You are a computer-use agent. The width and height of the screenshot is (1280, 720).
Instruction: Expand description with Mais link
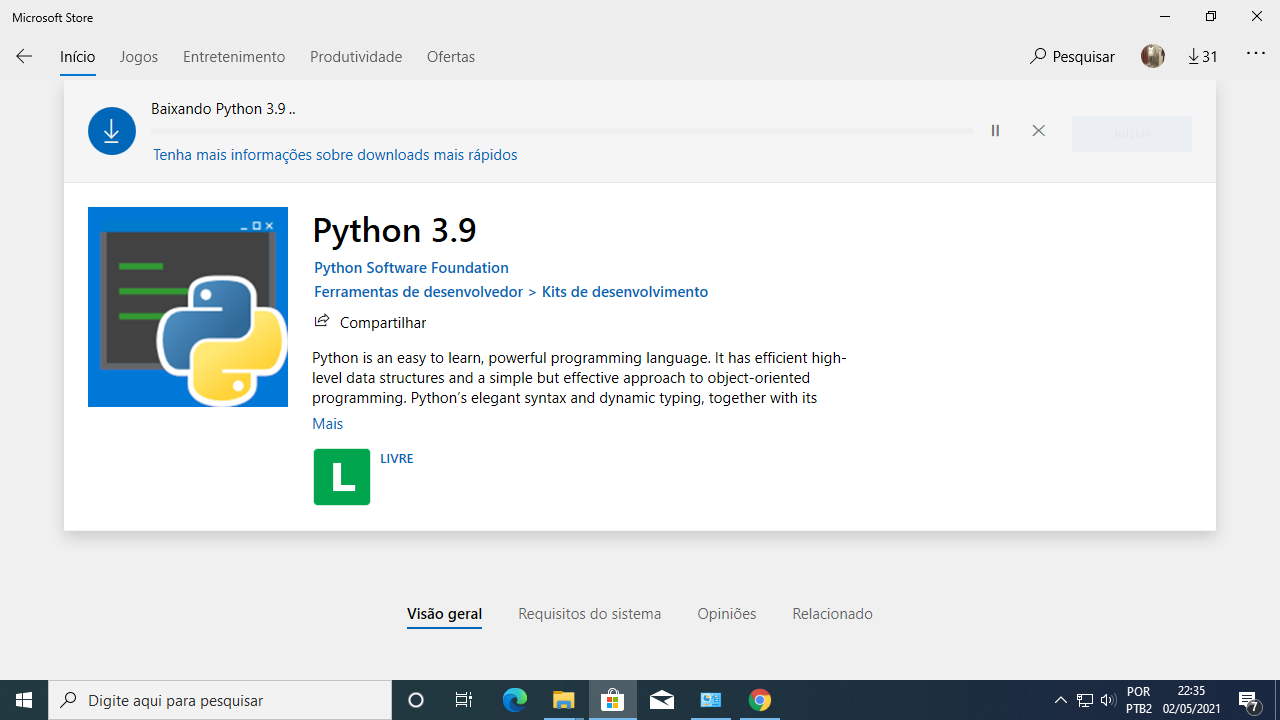327,424
